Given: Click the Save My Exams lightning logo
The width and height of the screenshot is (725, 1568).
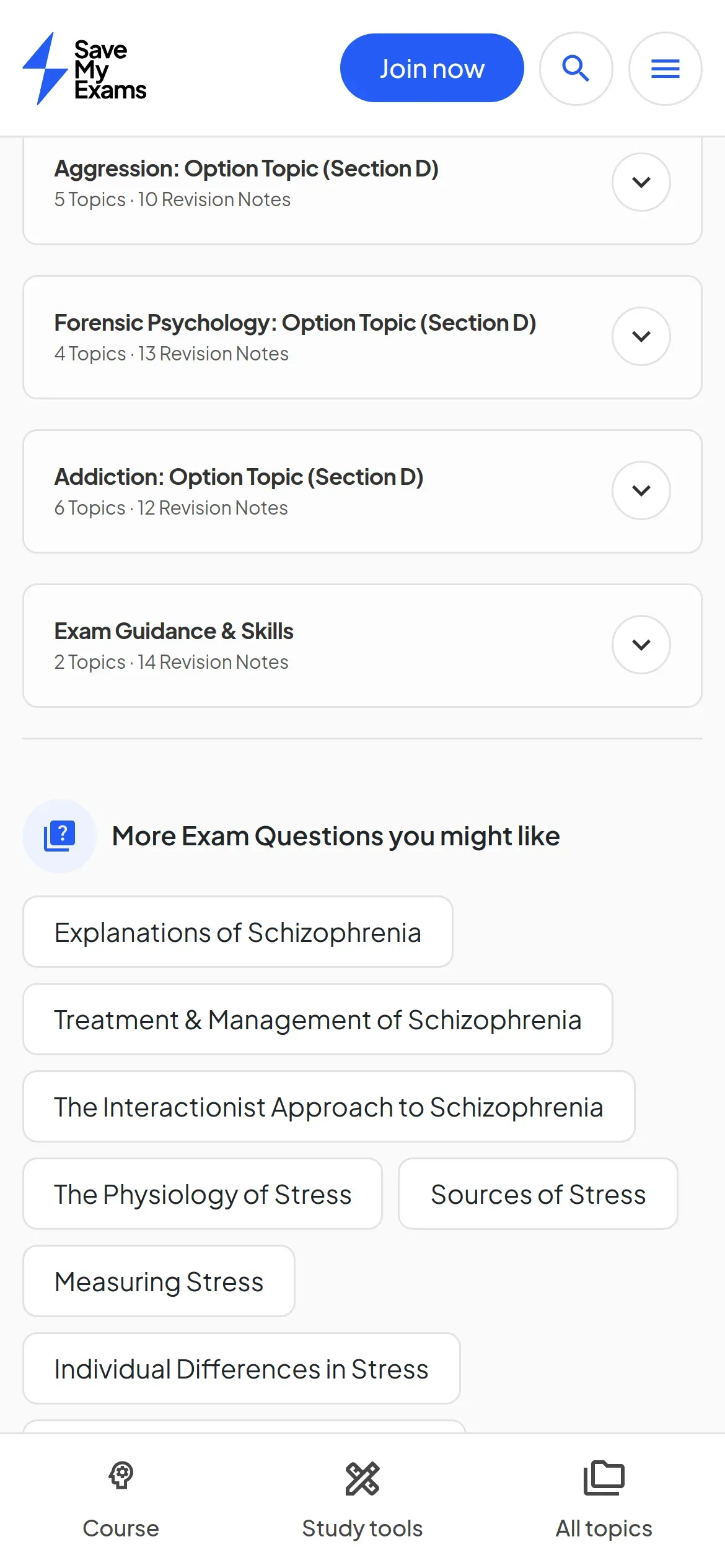Looking at the screenshot, I should pos(45,69).
